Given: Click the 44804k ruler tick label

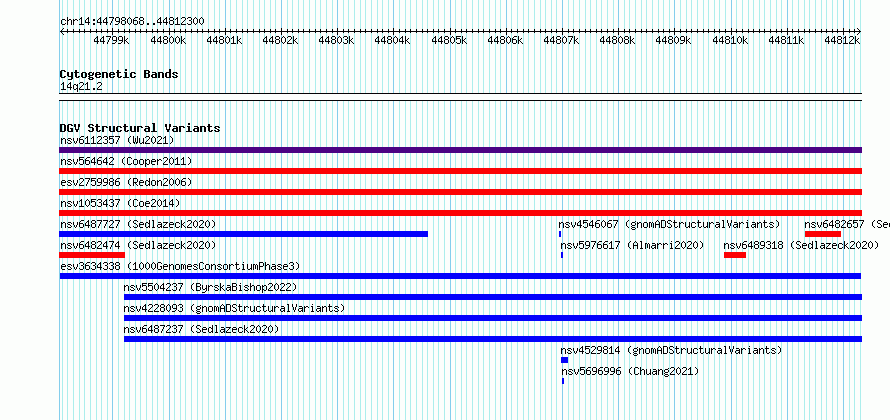Looking at the screenshot, I should [393, 40].
